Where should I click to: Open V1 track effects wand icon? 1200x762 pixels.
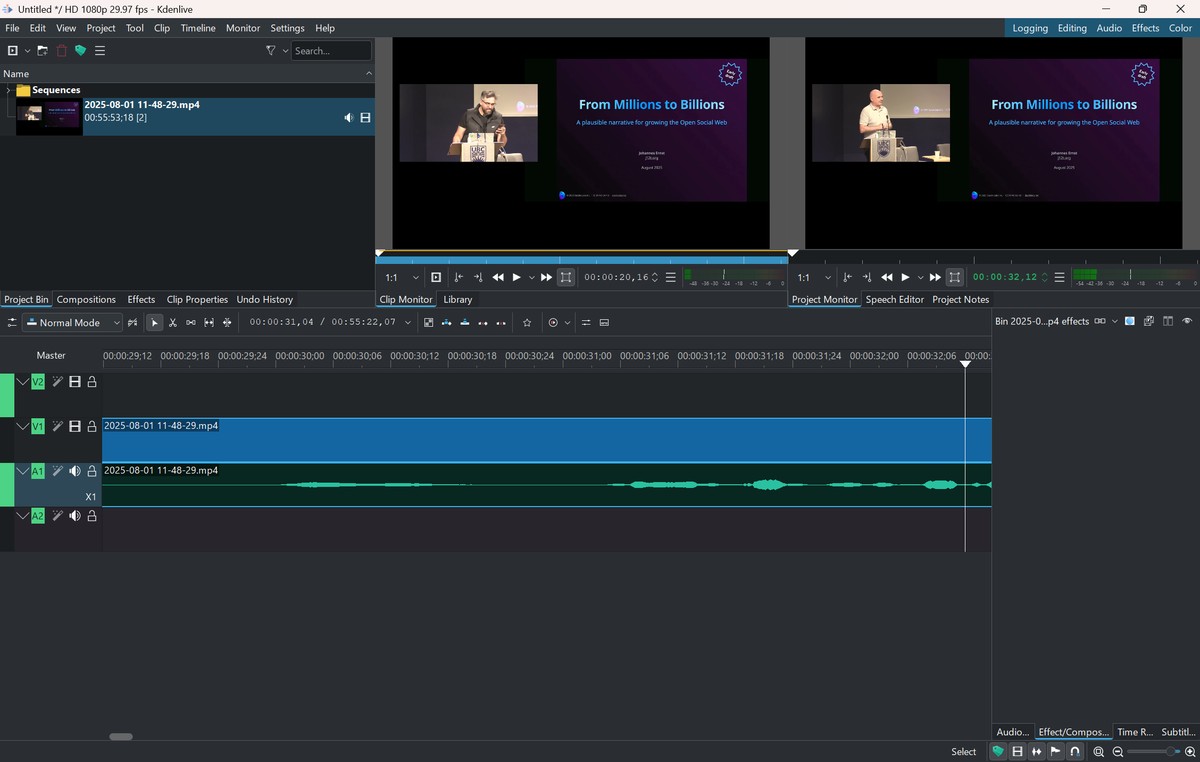point(58,426)
